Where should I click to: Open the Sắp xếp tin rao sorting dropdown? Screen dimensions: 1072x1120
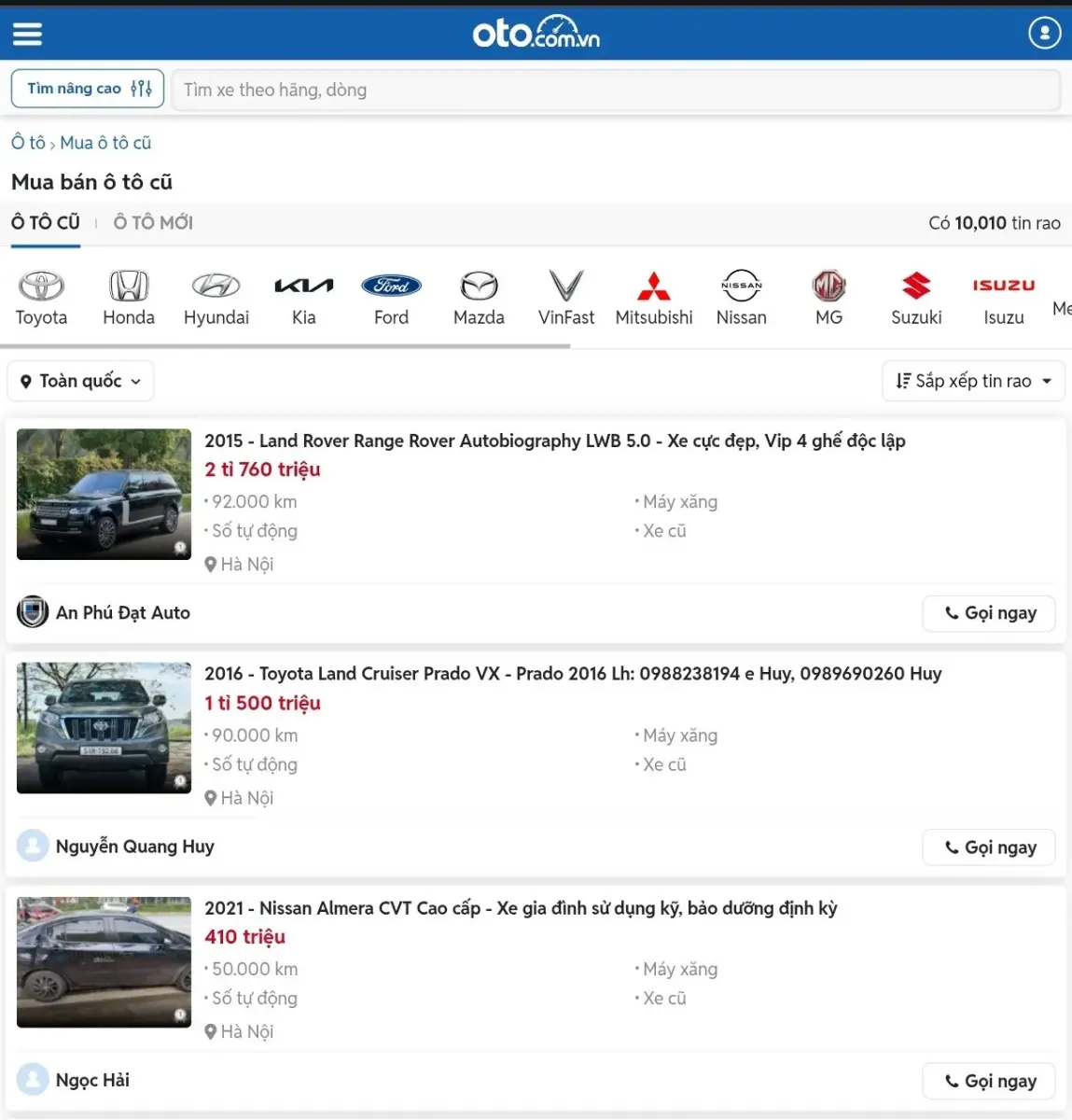click(x=972, y=381)
